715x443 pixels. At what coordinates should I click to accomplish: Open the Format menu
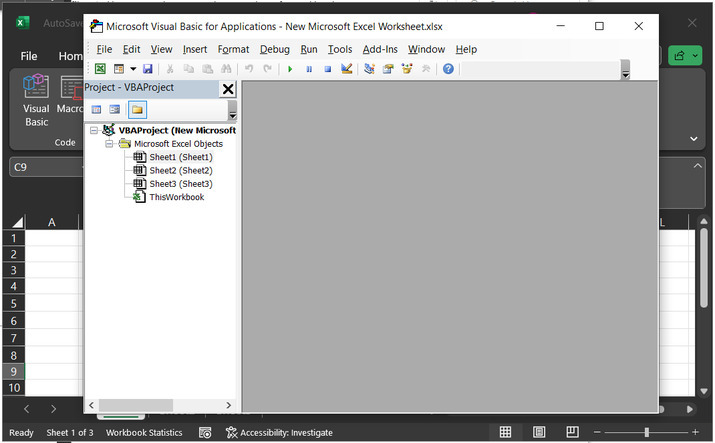[x=233, y=49]
